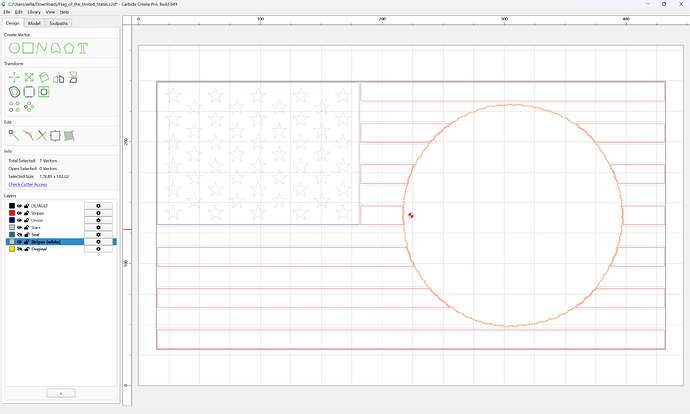Toggle lock on the Stripes layer
Viewport: 690px width, 414px height.
[x=26, y=213]
